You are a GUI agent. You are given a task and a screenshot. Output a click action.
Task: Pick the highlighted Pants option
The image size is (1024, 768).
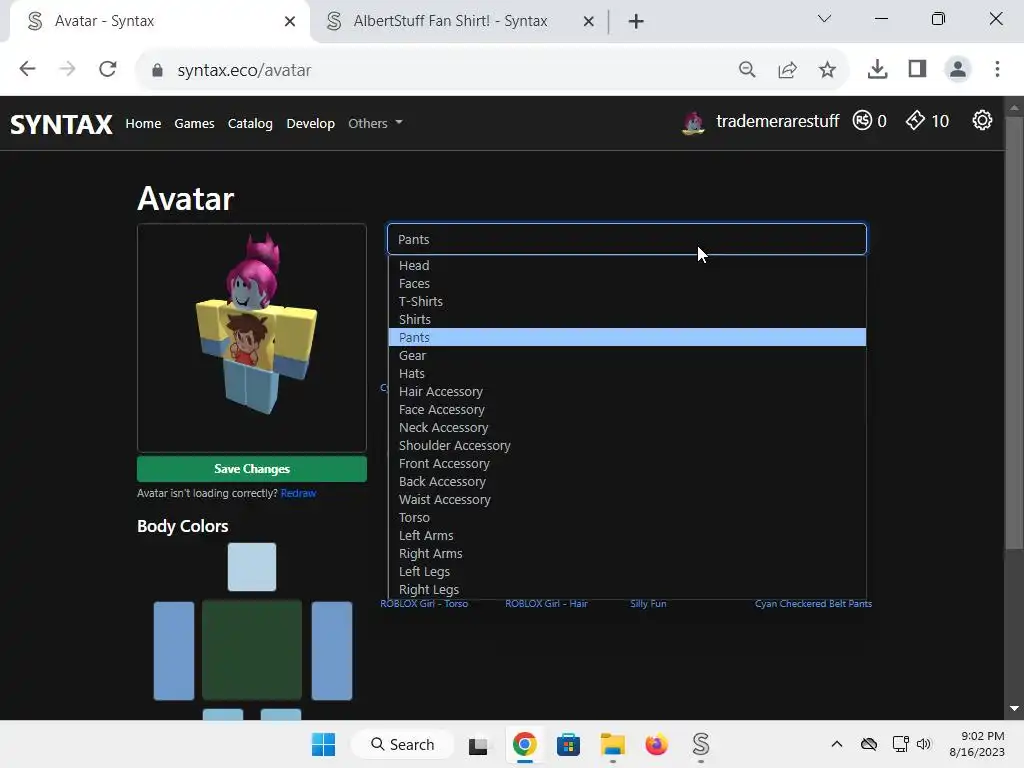(627, 337)
